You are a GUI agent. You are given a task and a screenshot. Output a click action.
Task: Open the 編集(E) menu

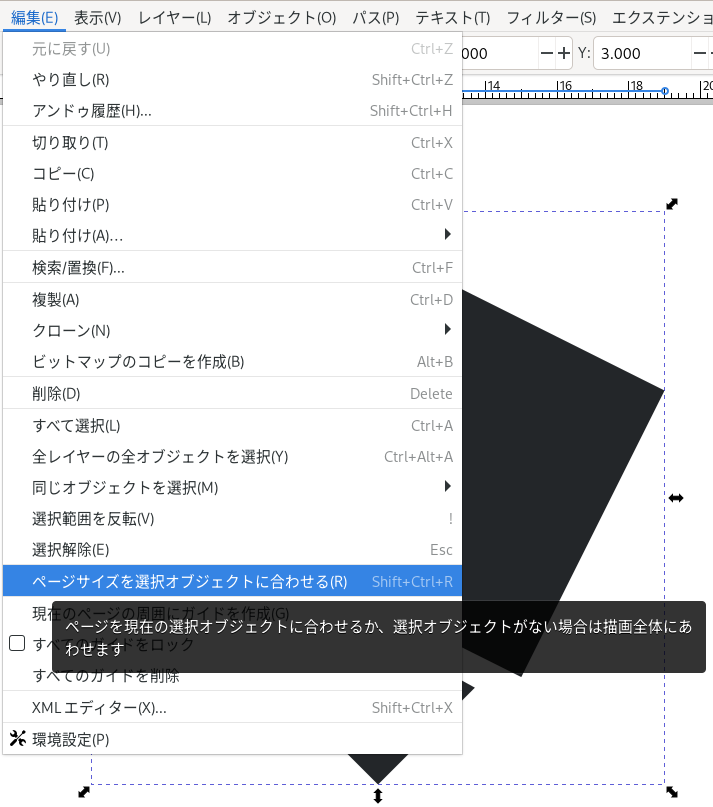[x=34, y=18]
